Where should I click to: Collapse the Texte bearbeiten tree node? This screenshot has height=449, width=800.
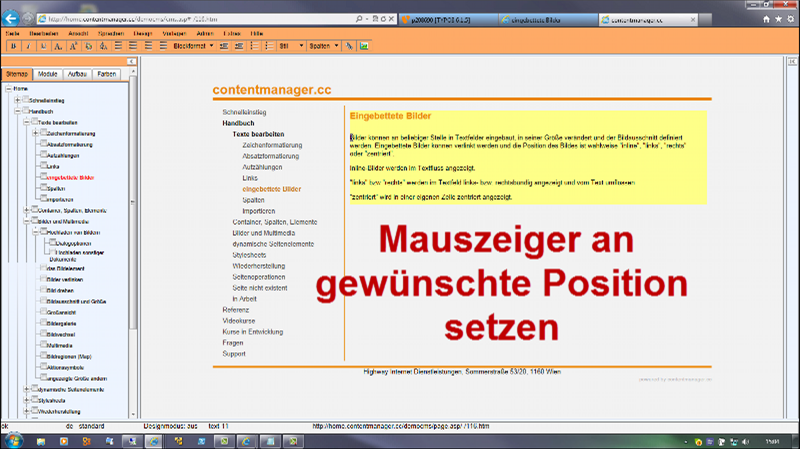click(27, 122)
